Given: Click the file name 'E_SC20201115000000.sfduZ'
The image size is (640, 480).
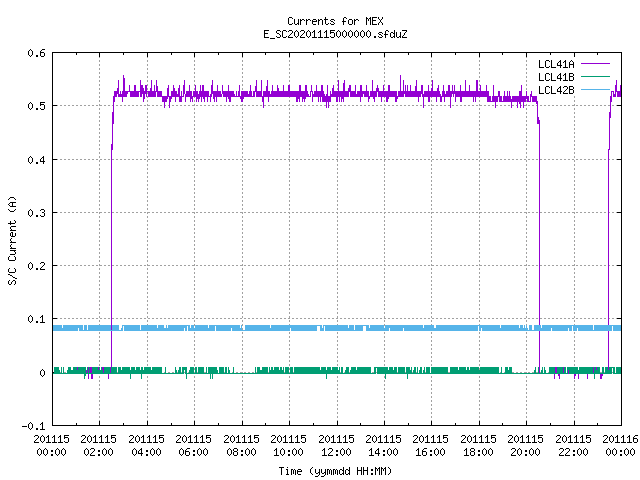Looking at the screenshot, I should (335, 34).
